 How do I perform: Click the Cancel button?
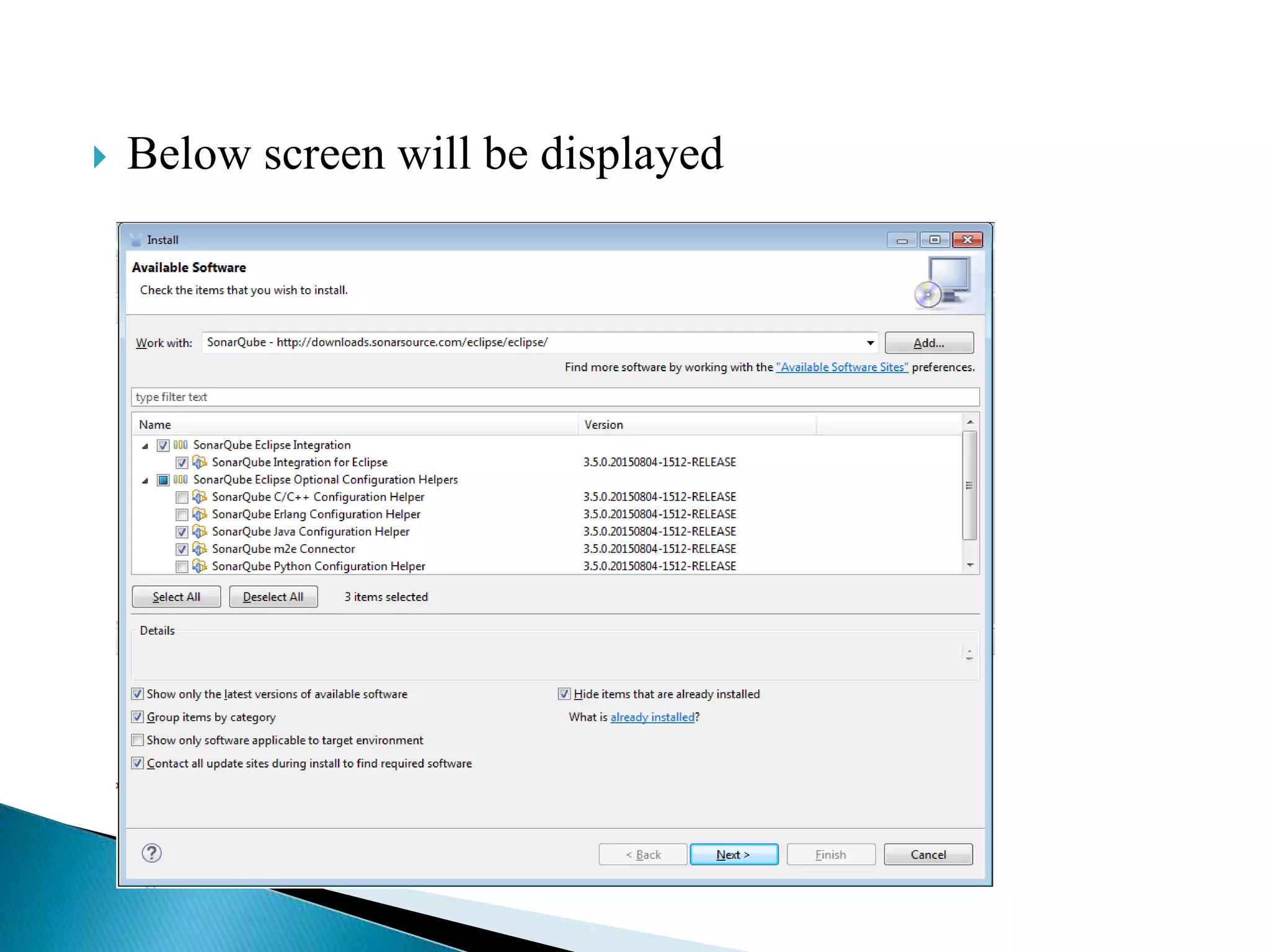click(928, 855)
